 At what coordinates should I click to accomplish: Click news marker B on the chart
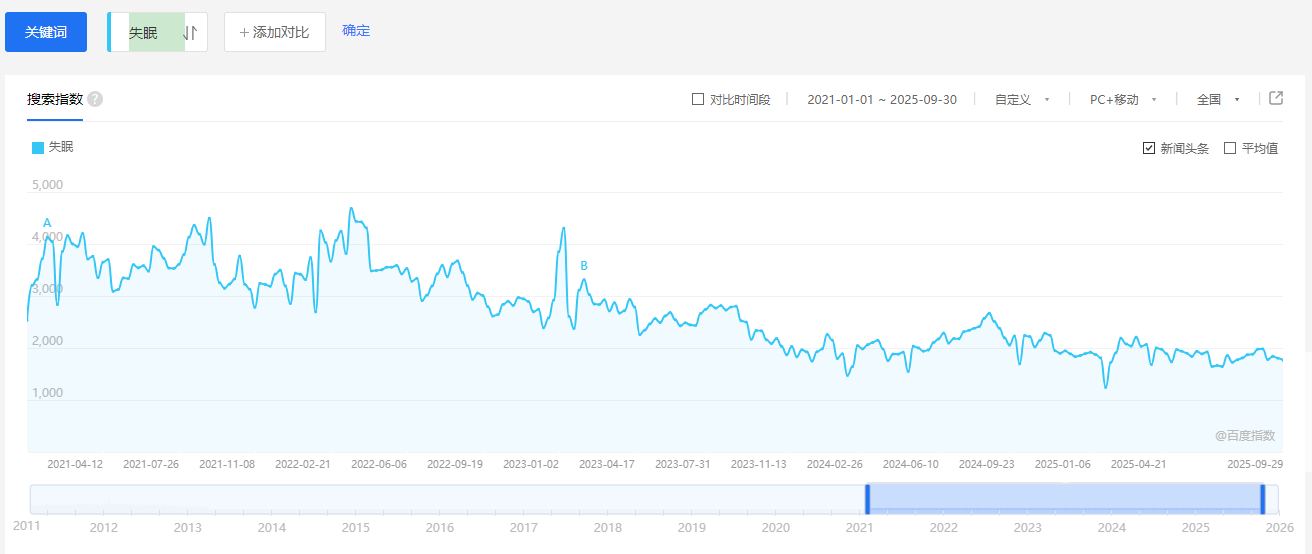(x=584, y=266)
